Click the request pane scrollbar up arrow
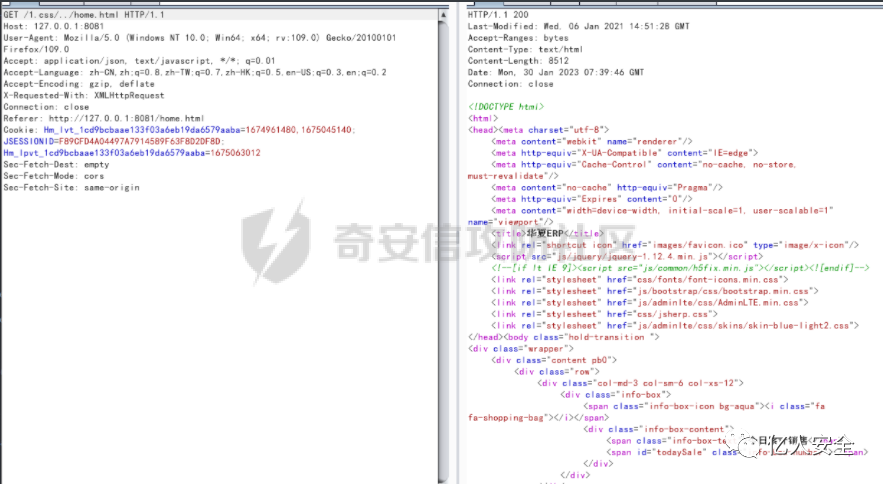The image size is (883, 484). point(444,15)
